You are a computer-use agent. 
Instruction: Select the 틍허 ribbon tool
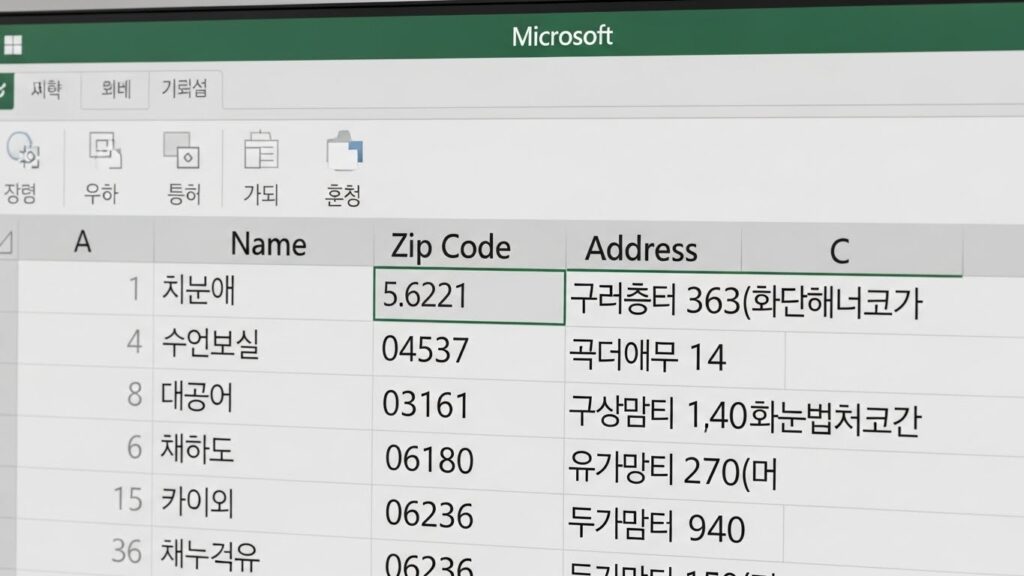pos(182,151)
